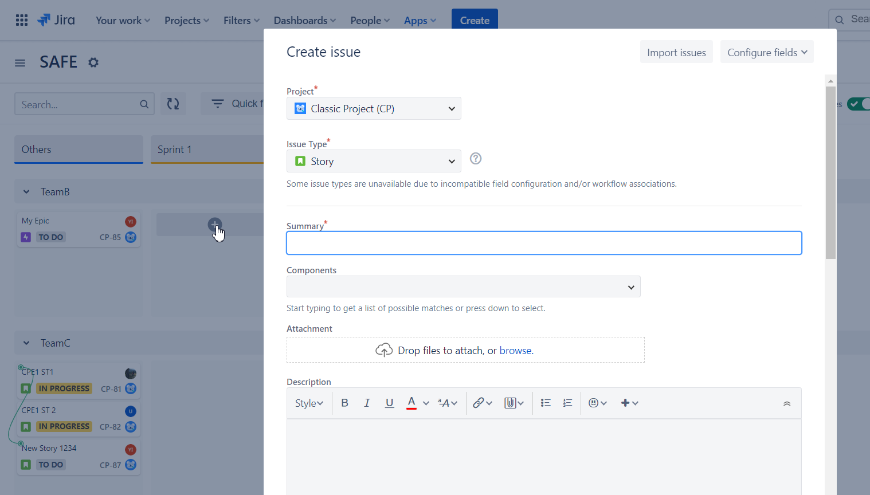The width and height of the screenshot is (870, 495).
Task: Click the CPE1 ST1 card title
Action: [x=37, y=372]
